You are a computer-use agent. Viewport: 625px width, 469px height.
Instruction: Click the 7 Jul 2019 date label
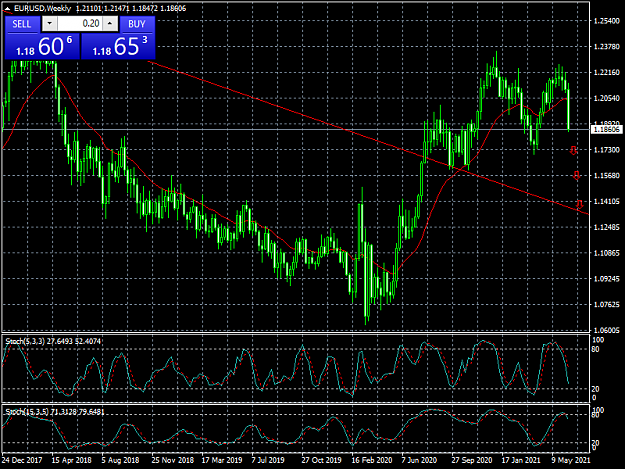click(268, 460)
